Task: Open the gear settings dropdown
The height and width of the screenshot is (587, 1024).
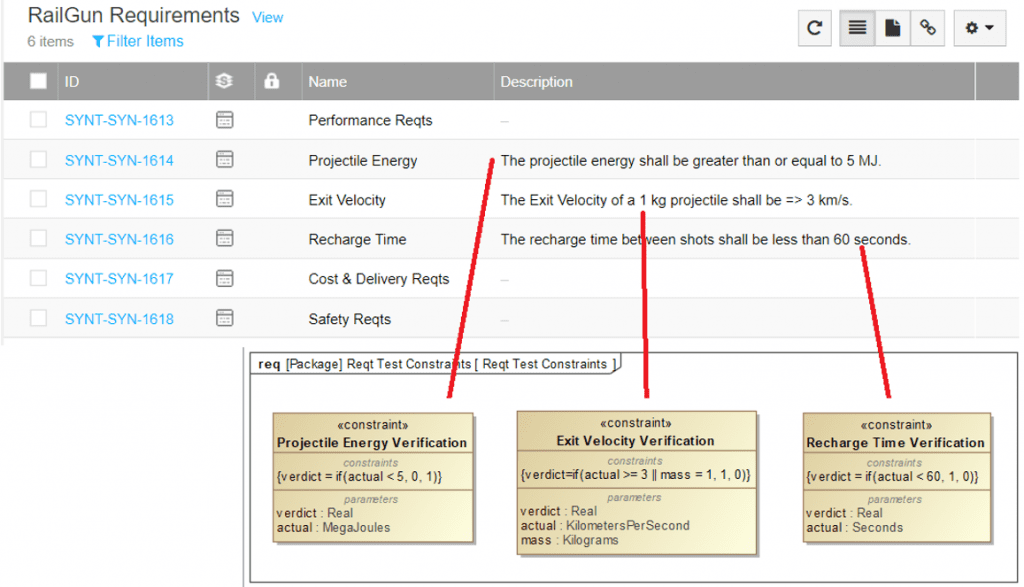Action: point(979,29)
